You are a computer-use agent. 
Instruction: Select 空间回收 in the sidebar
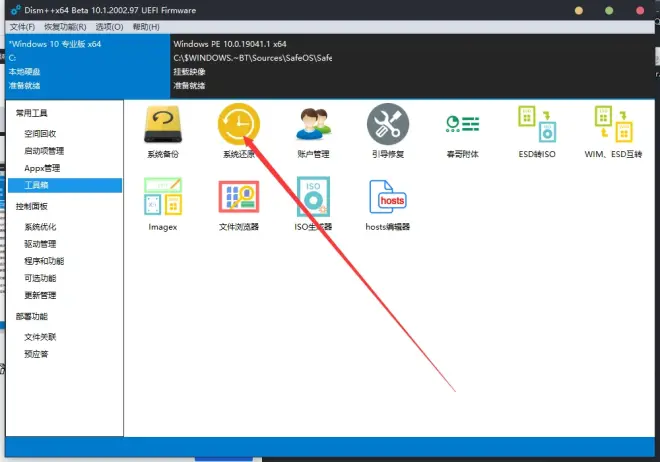point(40,134)
